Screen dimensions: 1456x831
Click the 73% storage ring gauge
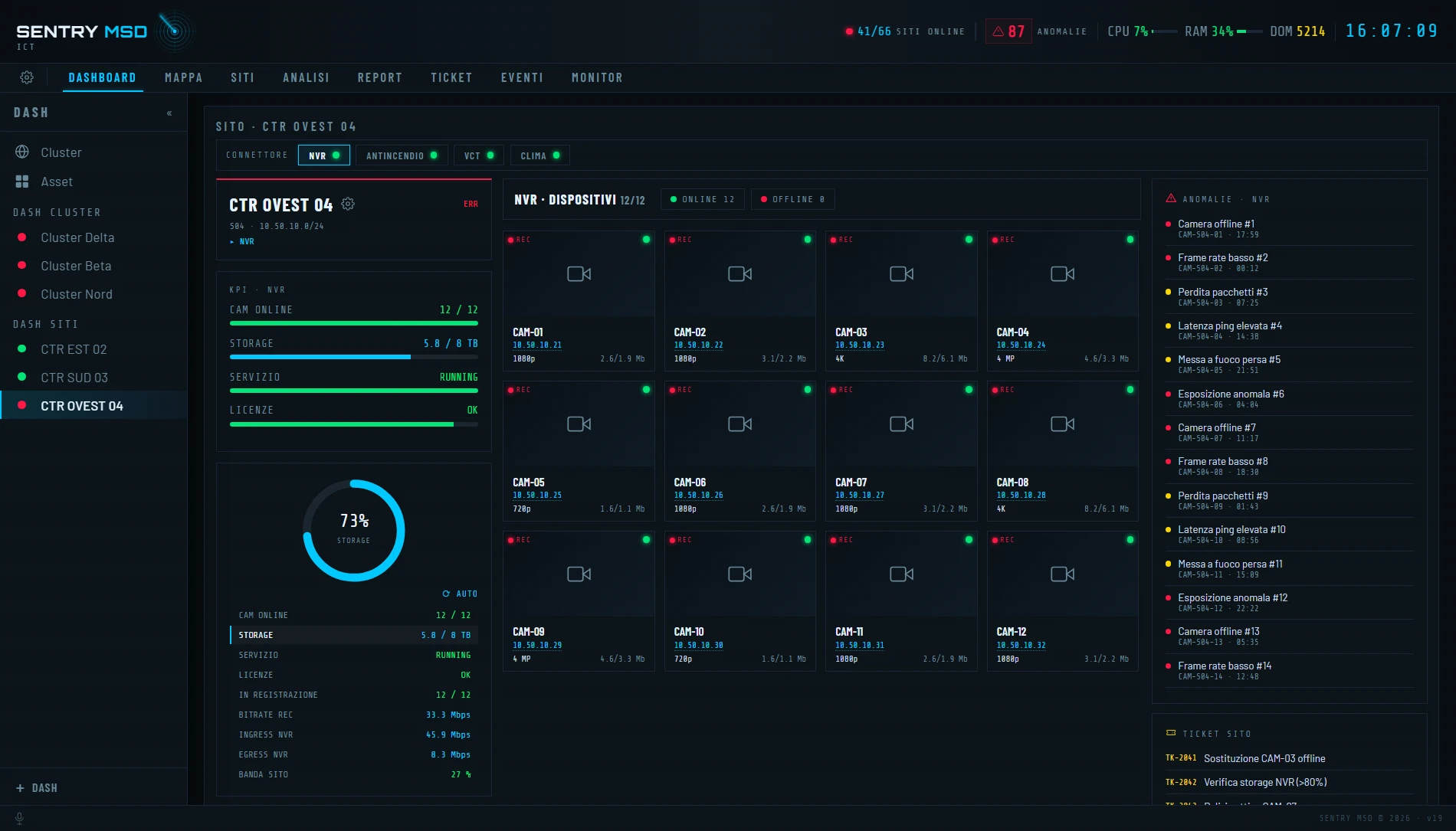point(354,530)
